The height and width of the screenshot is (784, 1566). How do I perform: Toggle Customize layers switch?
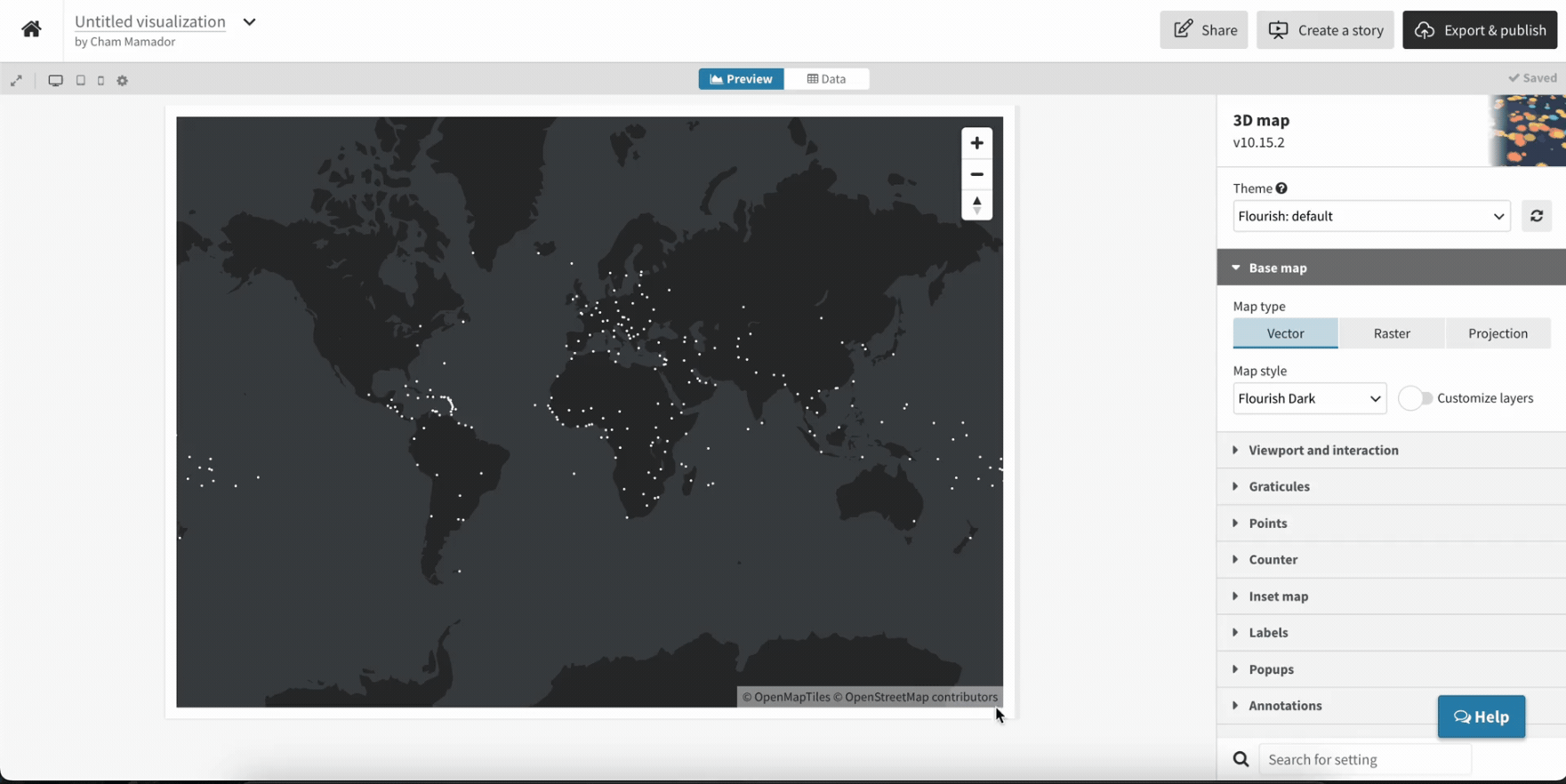click(x=1414, y=398)
